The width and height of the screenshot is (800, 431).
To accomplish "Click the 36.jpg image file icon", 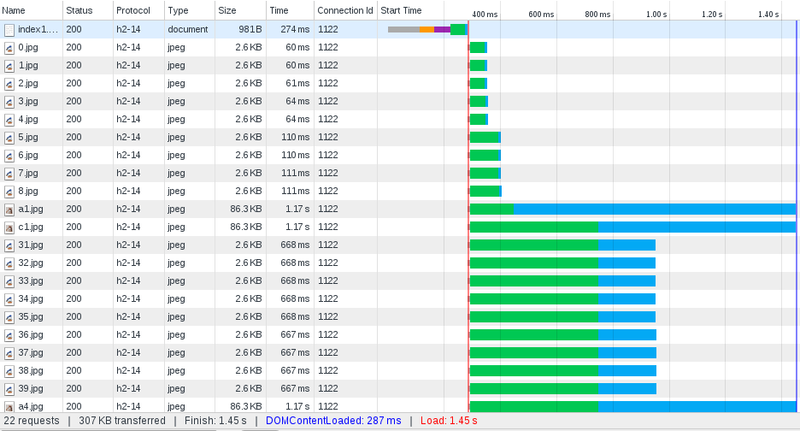I will coord(9,335).
